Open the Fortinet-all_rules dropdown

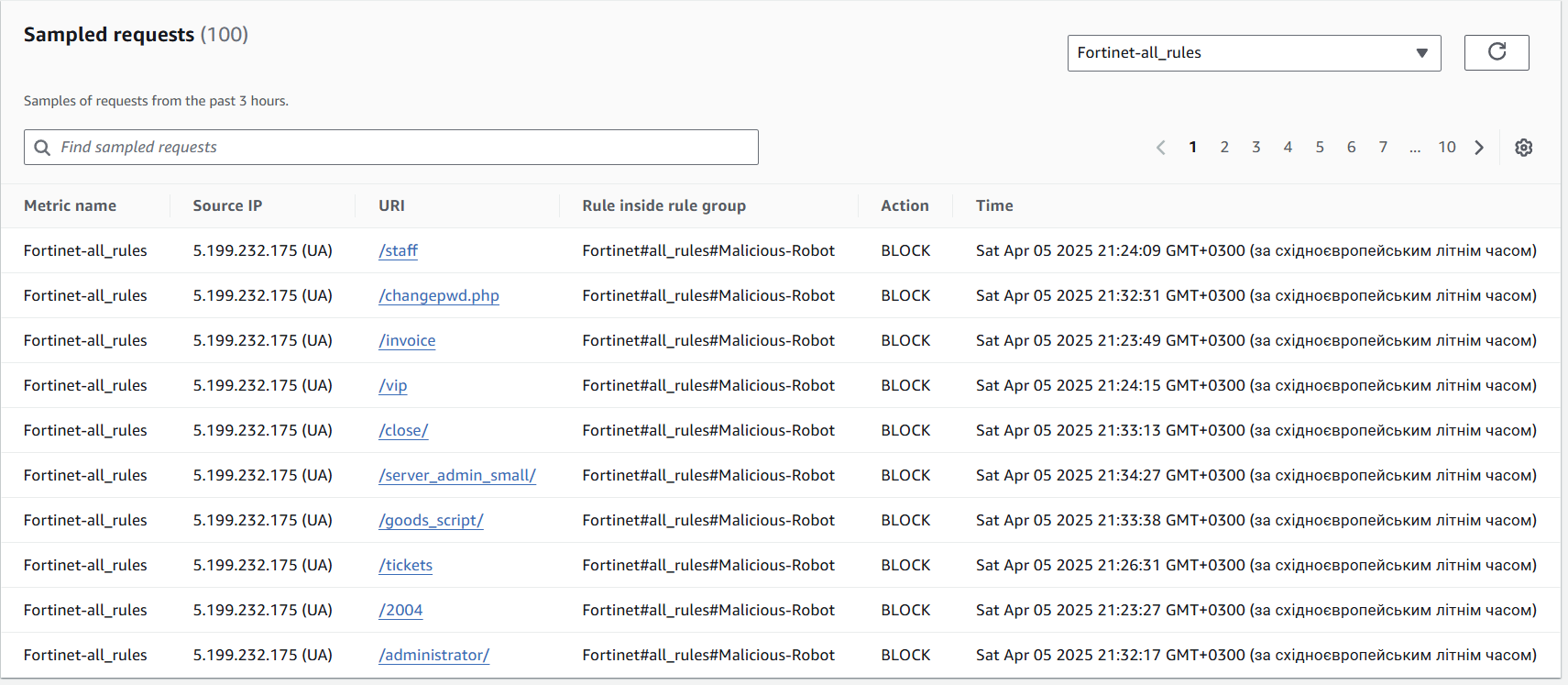pos(1254,53)
